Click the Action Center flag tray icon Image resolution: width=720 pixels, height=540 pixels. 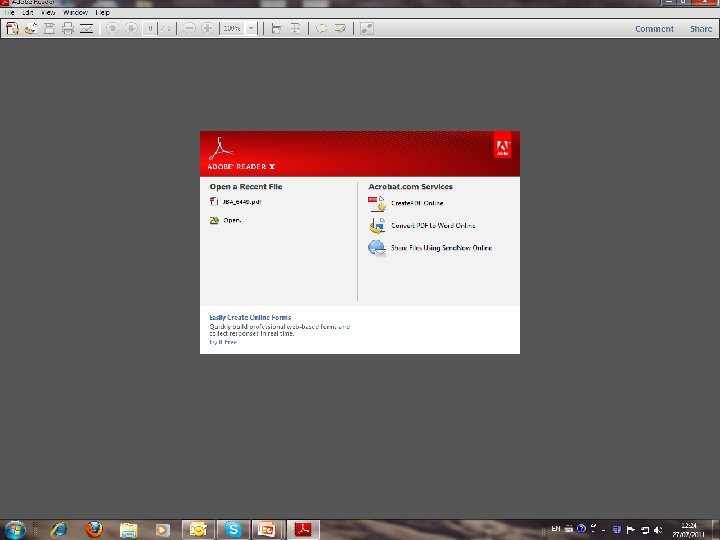[631, 529]
